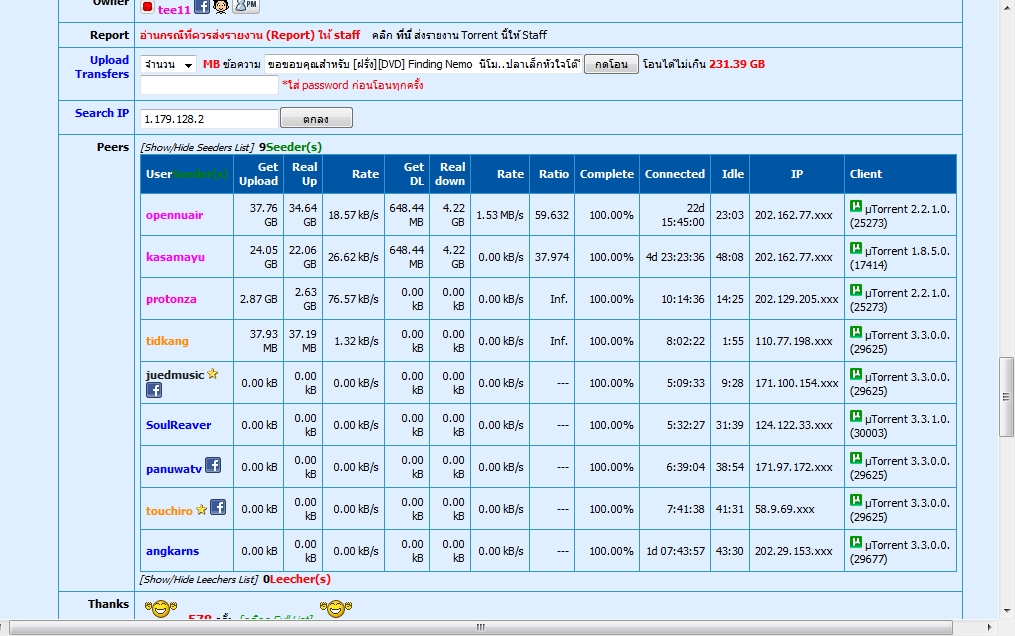The height and width of the screenshot is (636, 1015).
Task: Click the Idle column header
Action: (732, 174)
